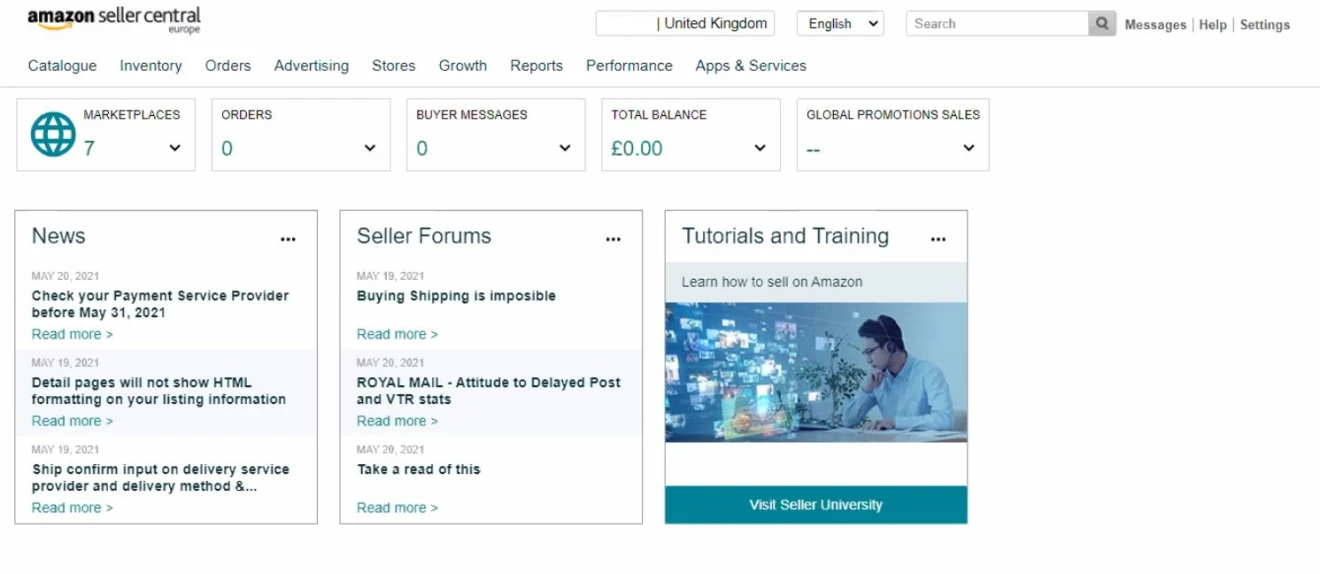The width and height of the screenshot is (1320, 574).
Task: Click the Total Balance value £0.00
Action: [x=637, y=148]
